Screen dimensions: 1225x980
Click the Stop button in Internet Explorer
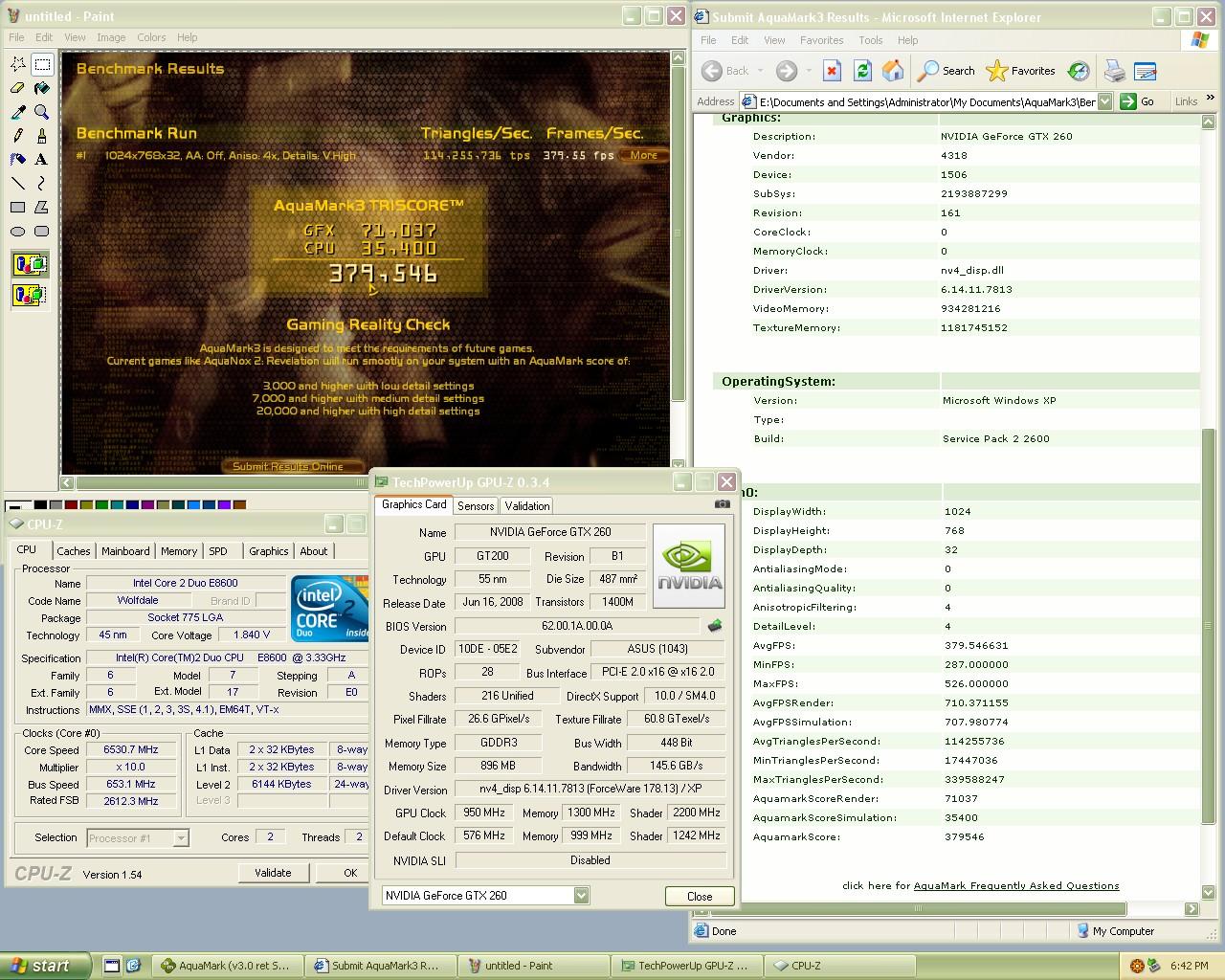pos(832,71)
